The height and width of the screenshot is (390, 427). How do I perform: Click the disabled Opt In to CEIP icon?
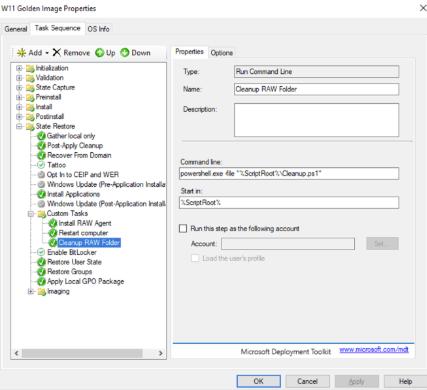(x=41, y=175)
